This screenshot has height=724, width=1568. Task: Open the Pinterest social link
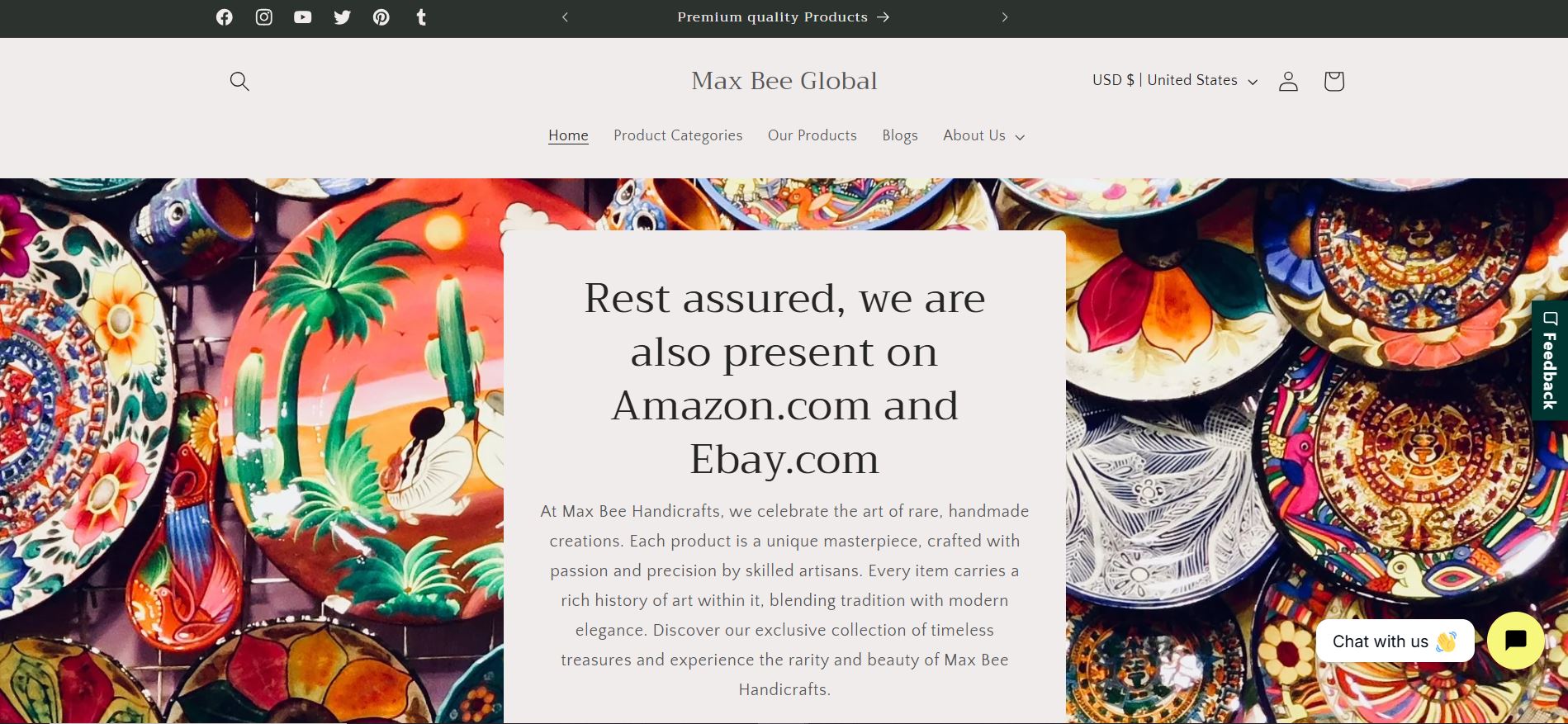click(x=381, y=17)
